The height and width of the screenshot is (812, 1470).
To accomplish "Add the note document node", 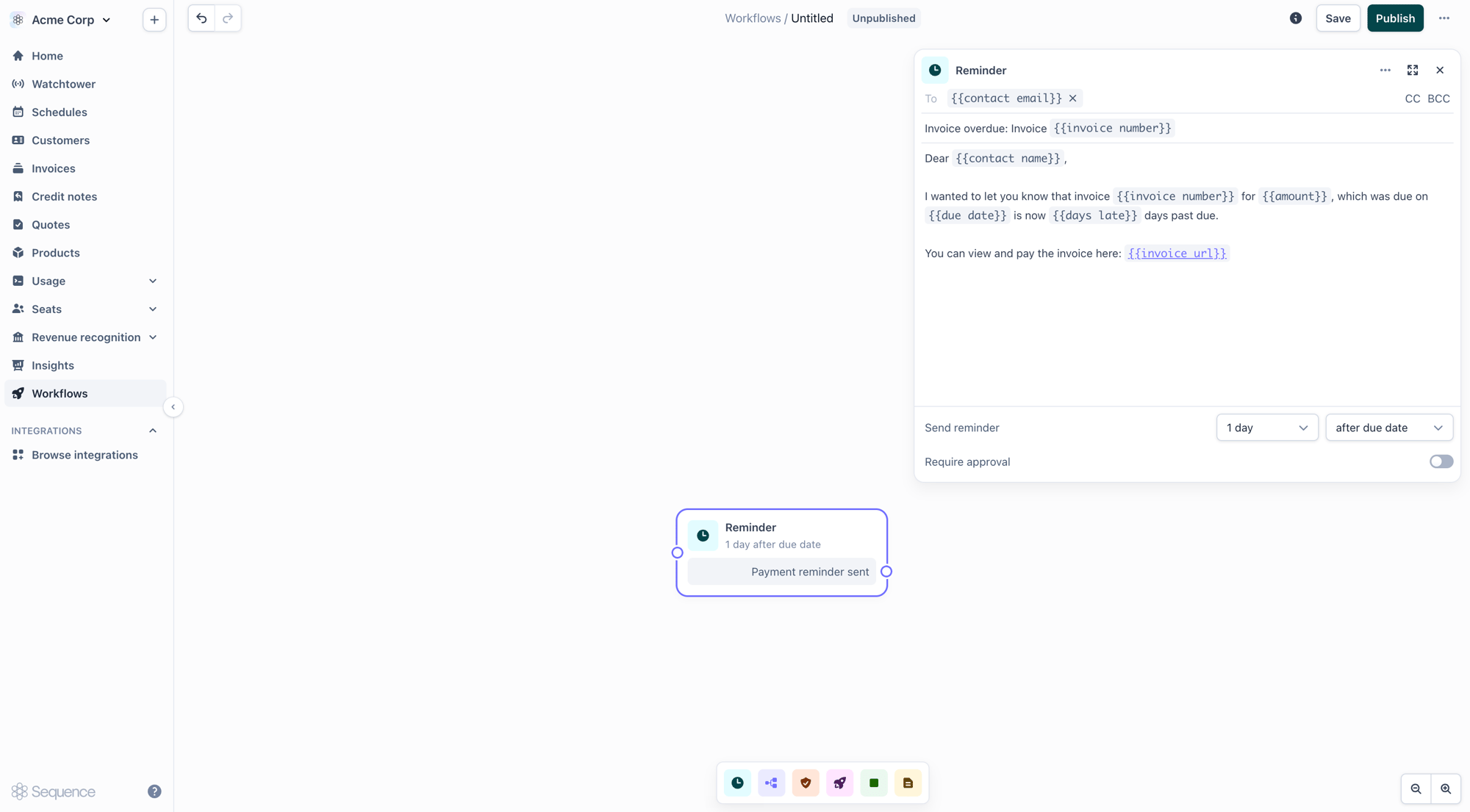I will (x=908, y=783).
